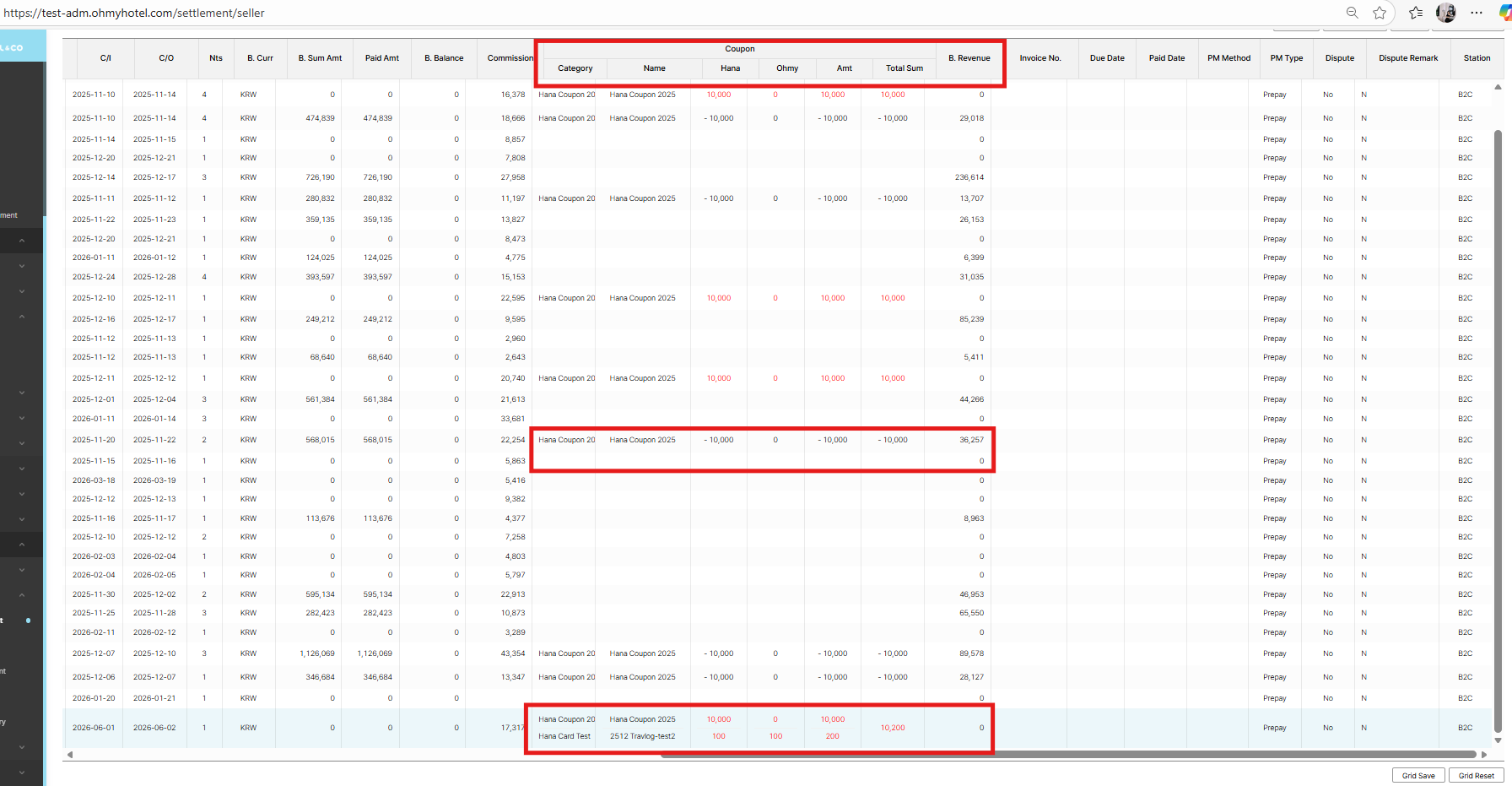Click the Paid Amt column header
Screen dimensions: 1512x786
click(382, 58)
